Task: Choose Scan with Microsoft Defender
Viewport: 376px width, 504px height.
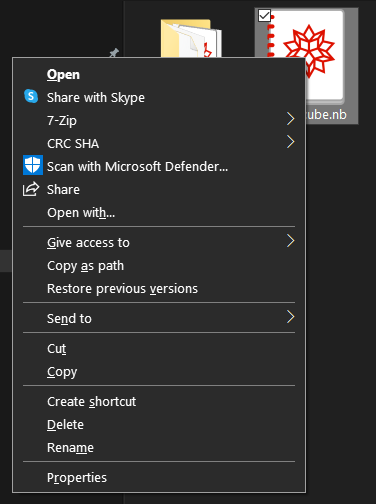Action: point(159,167)
